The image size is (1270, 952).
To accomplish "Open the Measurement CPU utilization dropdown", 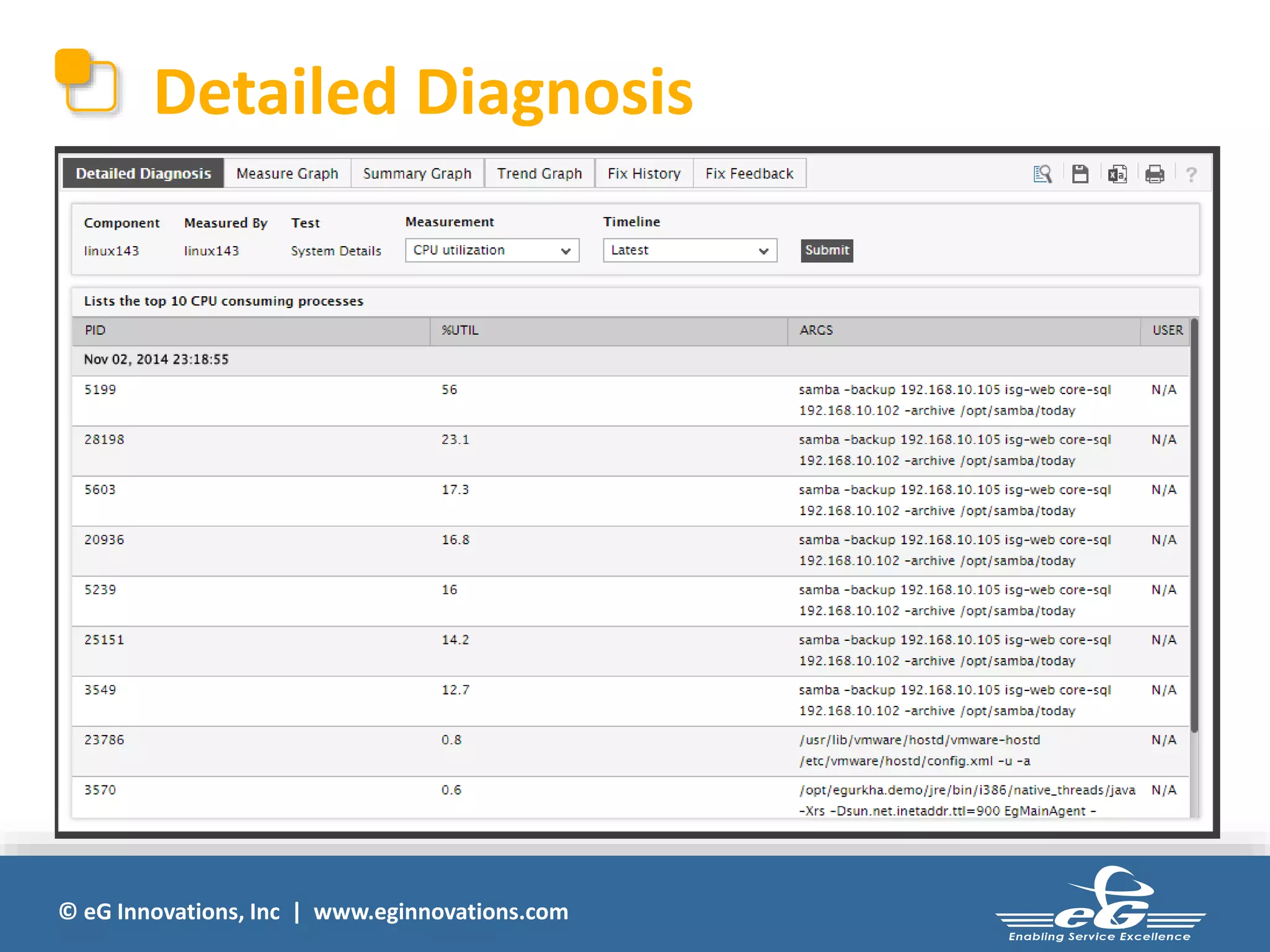I will click(x=492, y=250).
